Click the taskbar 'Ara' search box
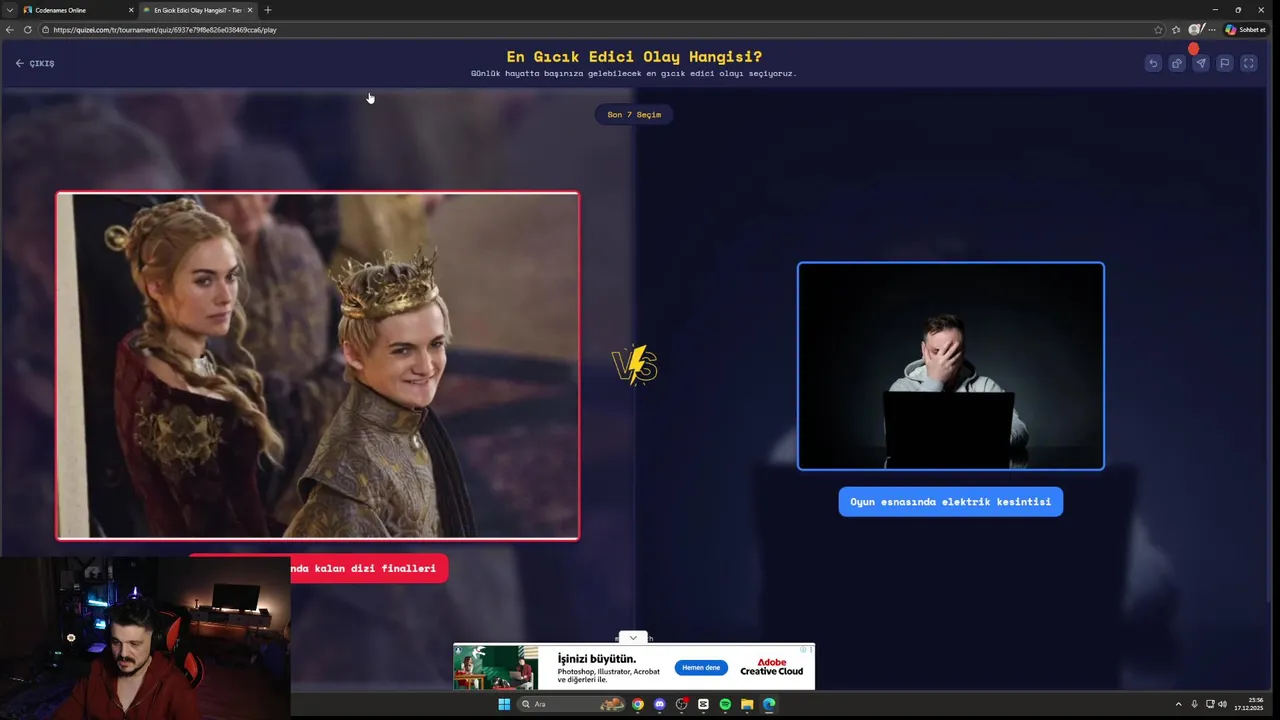The image size is (1280, 720). pos(572,704)
